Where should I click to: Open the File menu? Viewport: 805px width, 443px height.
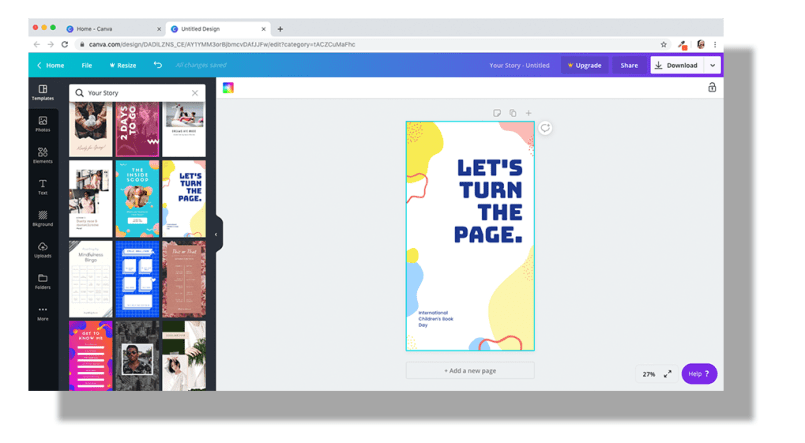point(87,65)
